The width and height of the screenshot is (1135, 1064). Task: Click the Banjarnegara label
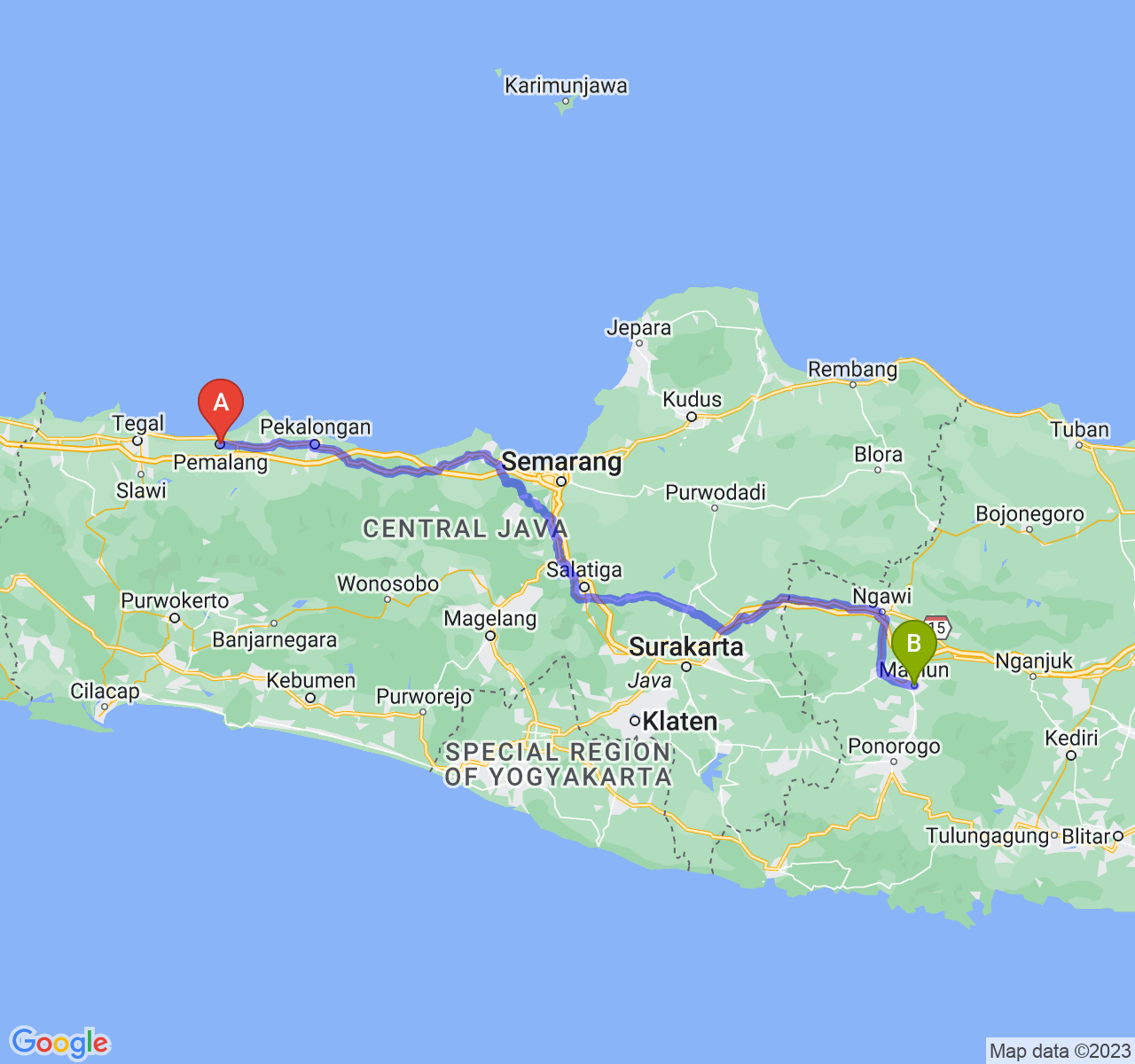click(275, 640)
